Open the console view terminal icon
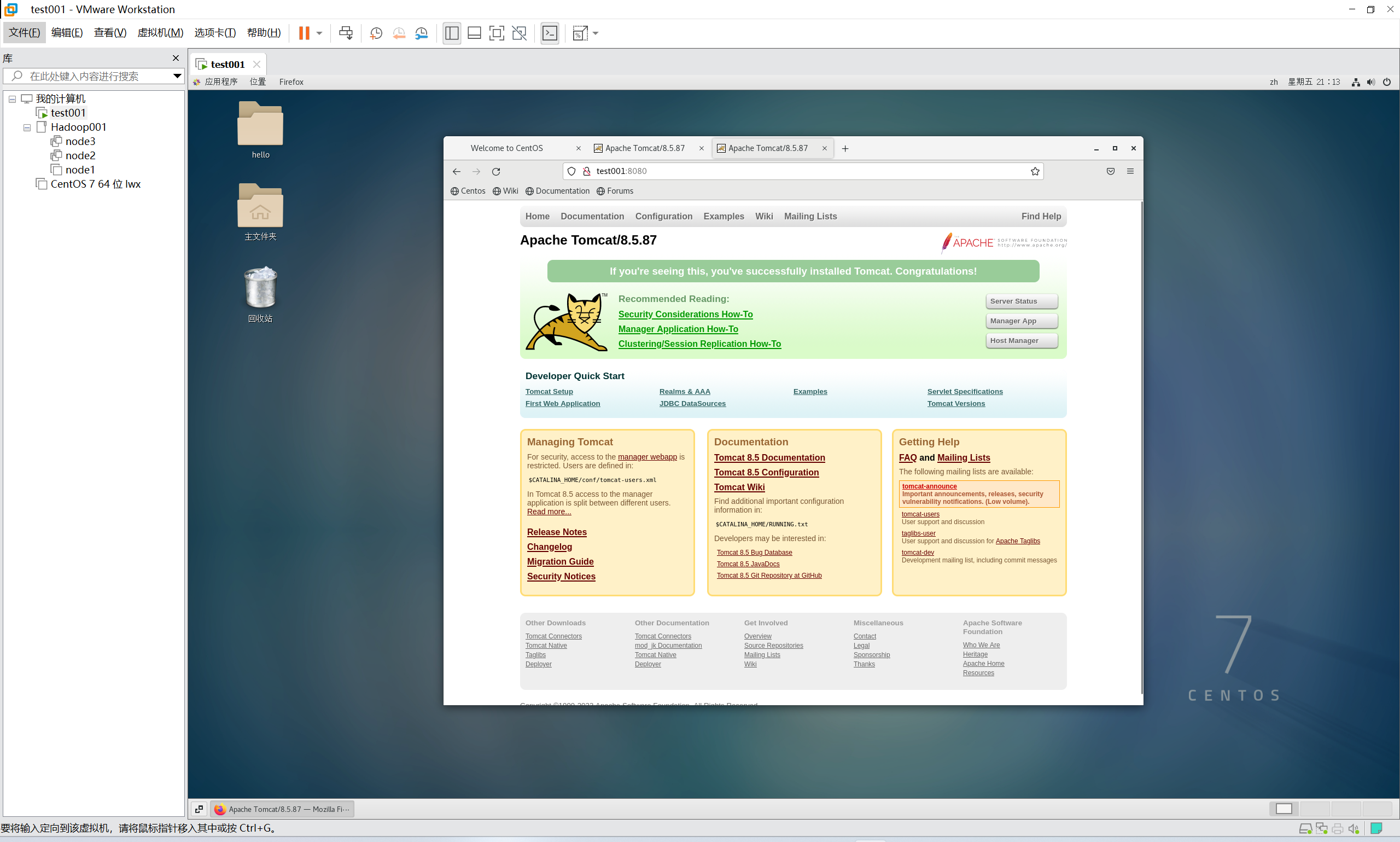Screen dimensions: 1400x842 click(550, 33)
